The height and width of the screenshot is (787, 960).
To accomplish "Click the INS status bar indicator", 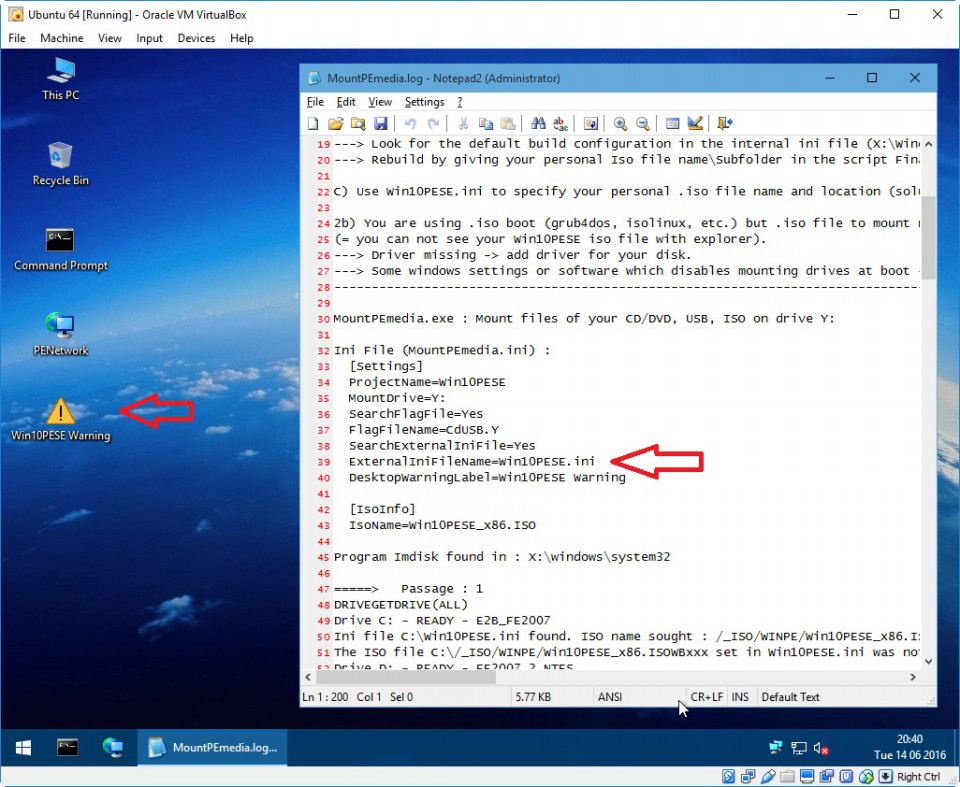I will tap(740, 697).
